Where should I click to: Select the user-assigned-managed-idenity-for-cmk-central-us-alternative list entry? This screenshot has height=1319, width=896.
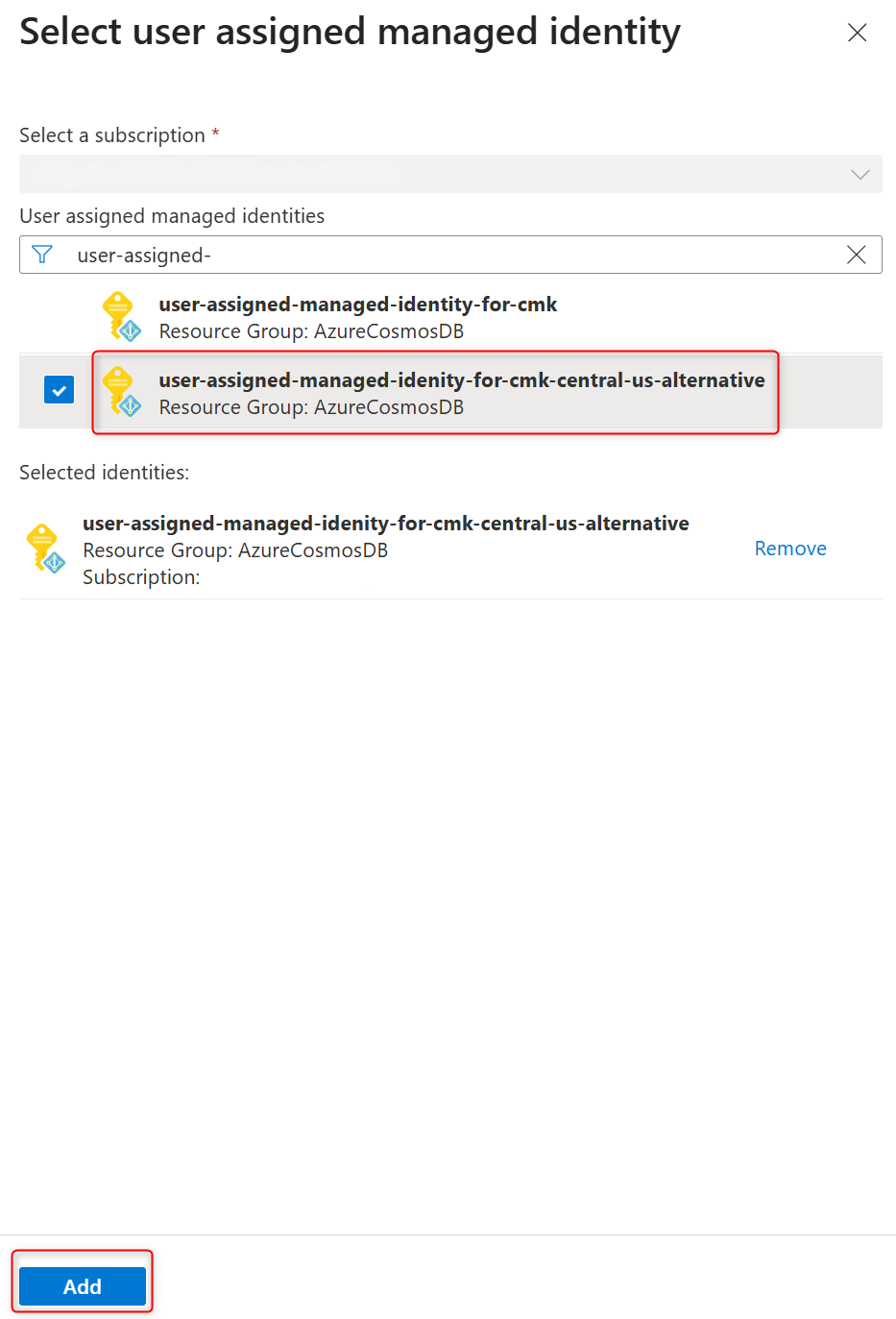coord(450,392)
